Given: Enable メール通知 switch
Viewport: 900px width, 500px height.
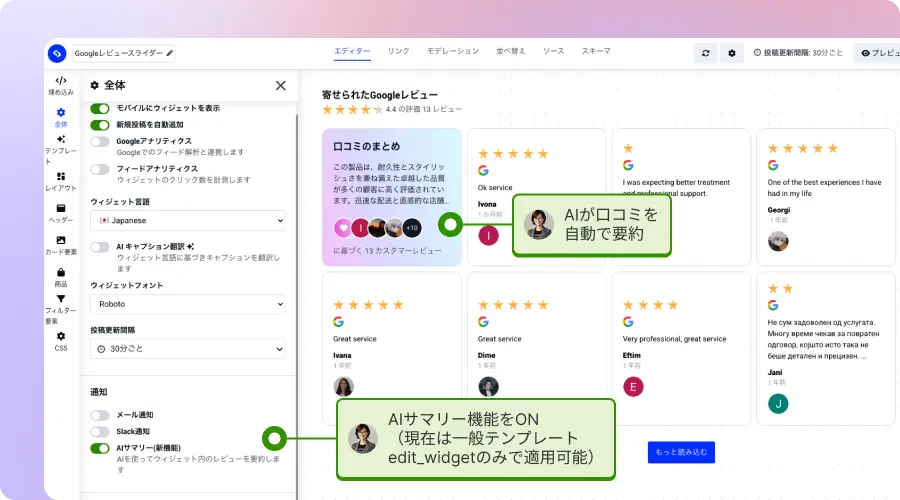Looking at the screenshot, I should point(100,415).
